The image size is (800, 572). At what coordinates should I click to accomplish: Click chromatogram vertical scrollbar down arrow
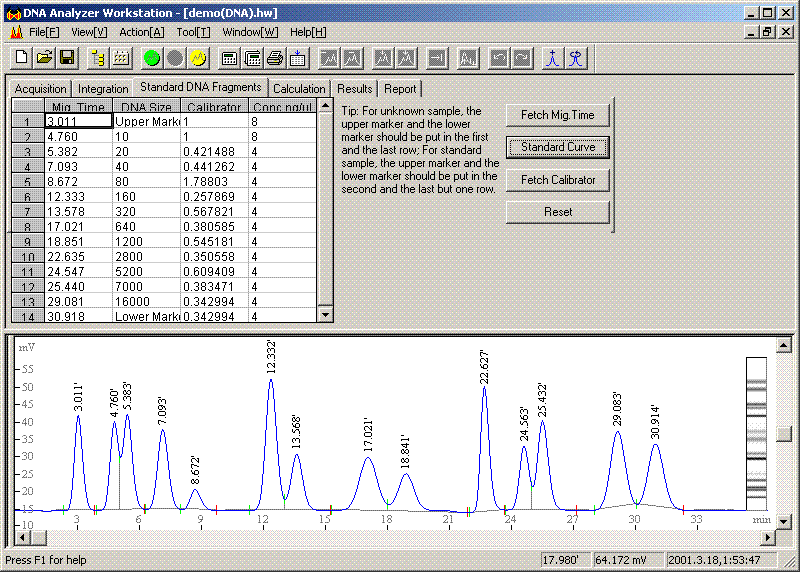[784, 521]
